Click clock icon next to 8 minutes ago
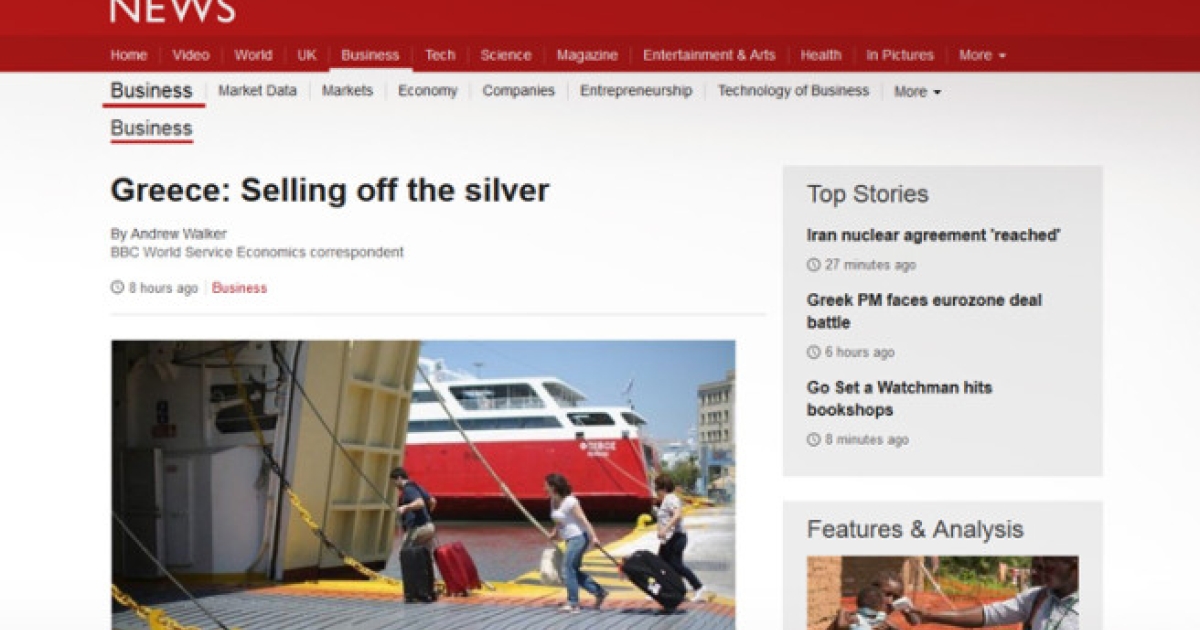Image resolution: width=1200 pixels, height=630 pixels. click(x=813, y=440)
